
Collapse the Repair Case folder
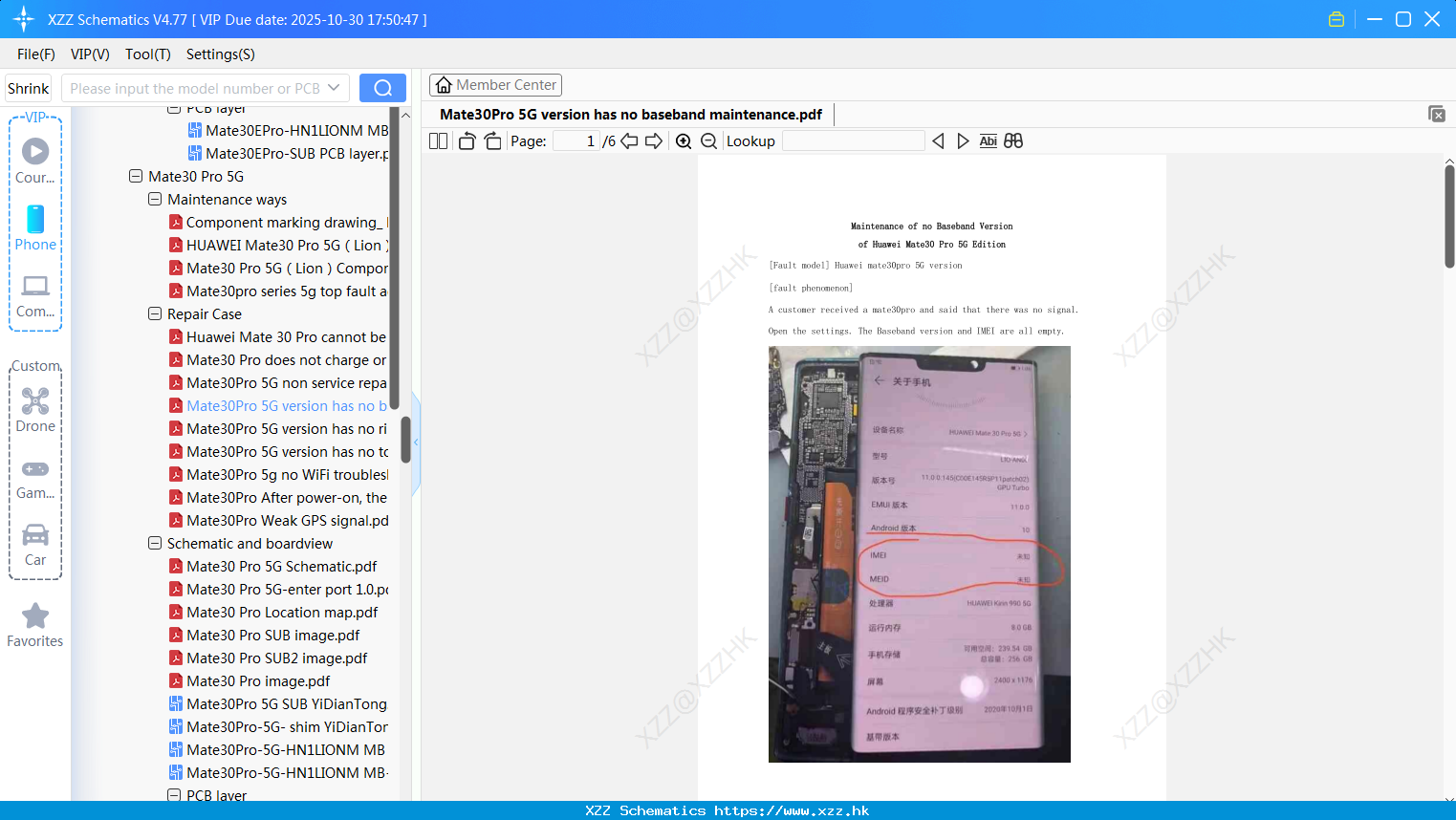click(x=155, y=313)
